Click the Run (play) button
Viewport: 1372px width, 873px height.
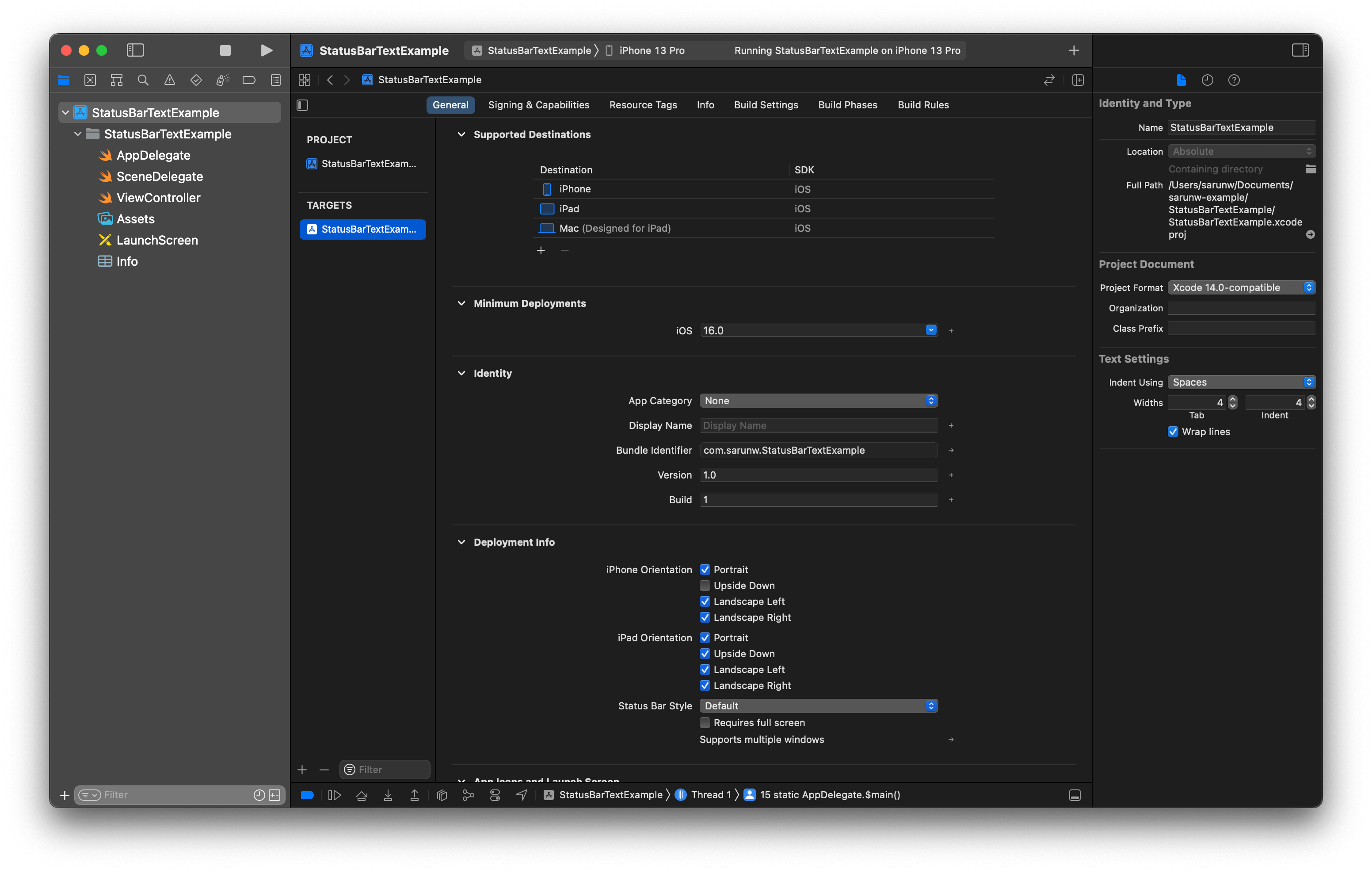coord(266,50)
